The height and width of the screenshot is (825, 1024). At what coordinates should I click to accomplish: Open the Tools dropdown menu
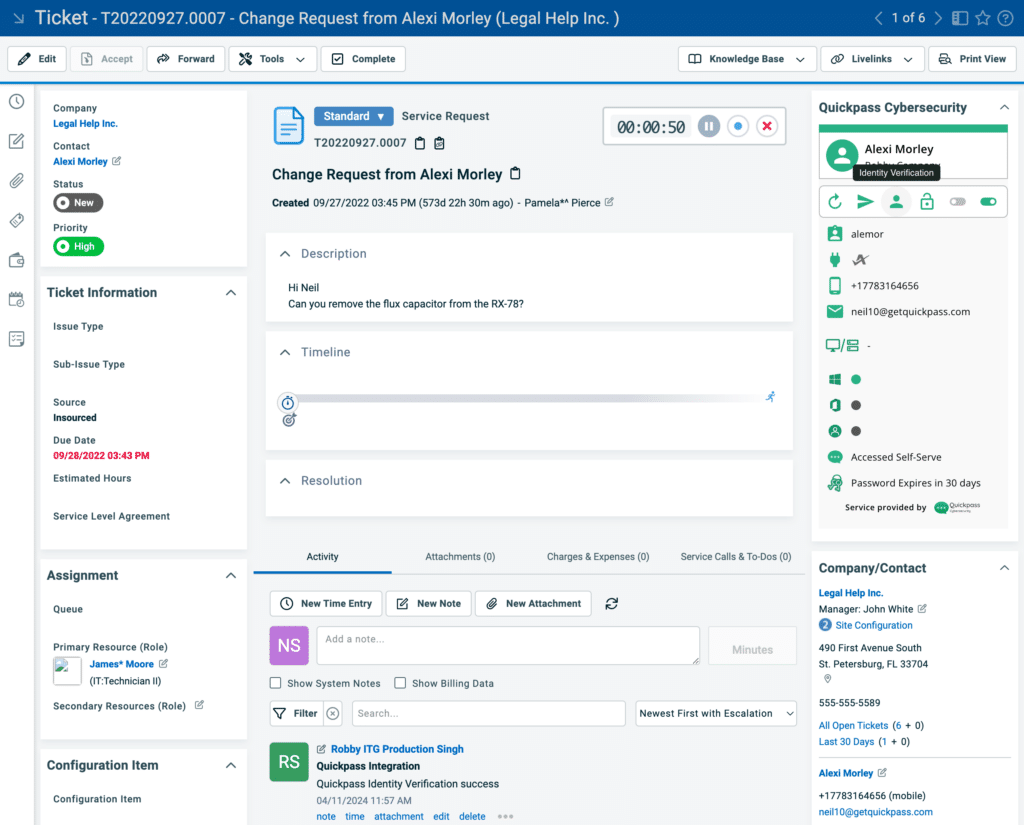click(272, 59)
